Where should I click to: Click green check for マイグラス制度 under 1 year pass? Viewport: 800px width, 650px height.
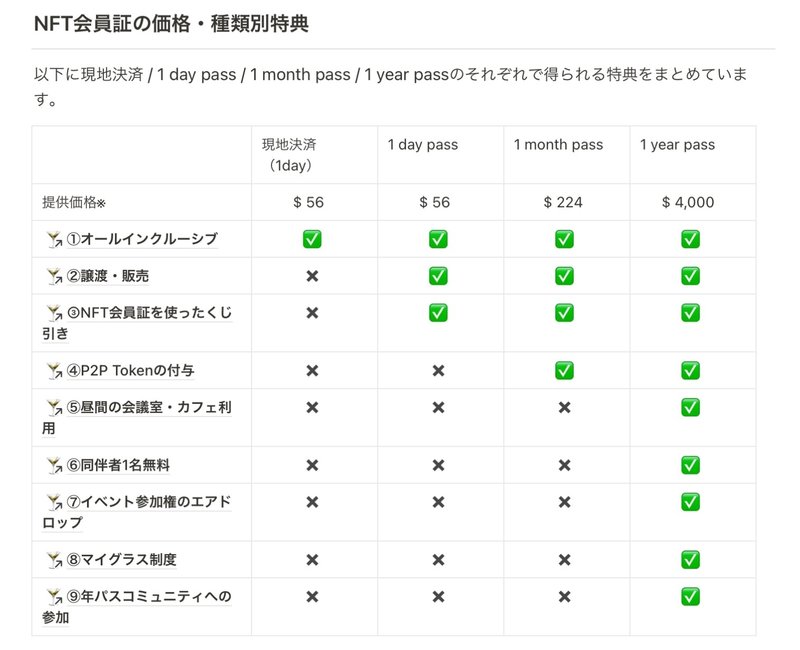tap(690, 560)
